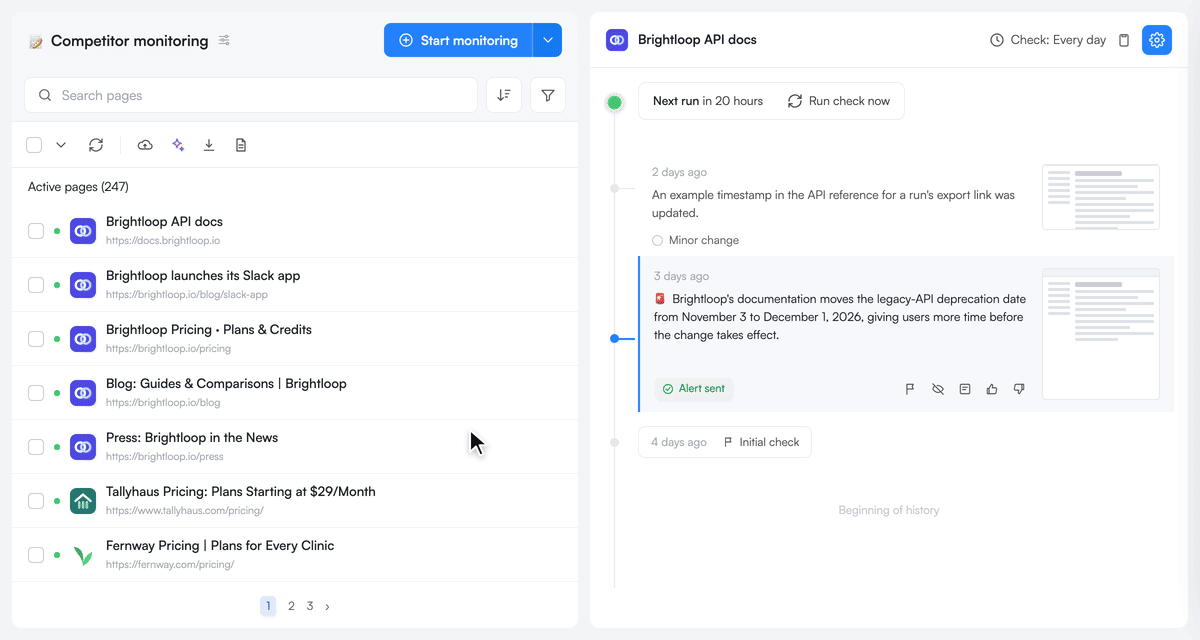Screen dimensions: 1200x640
Task: Open the 3 days ago page snapshot thumbnail
Action: pos(1101,334)
